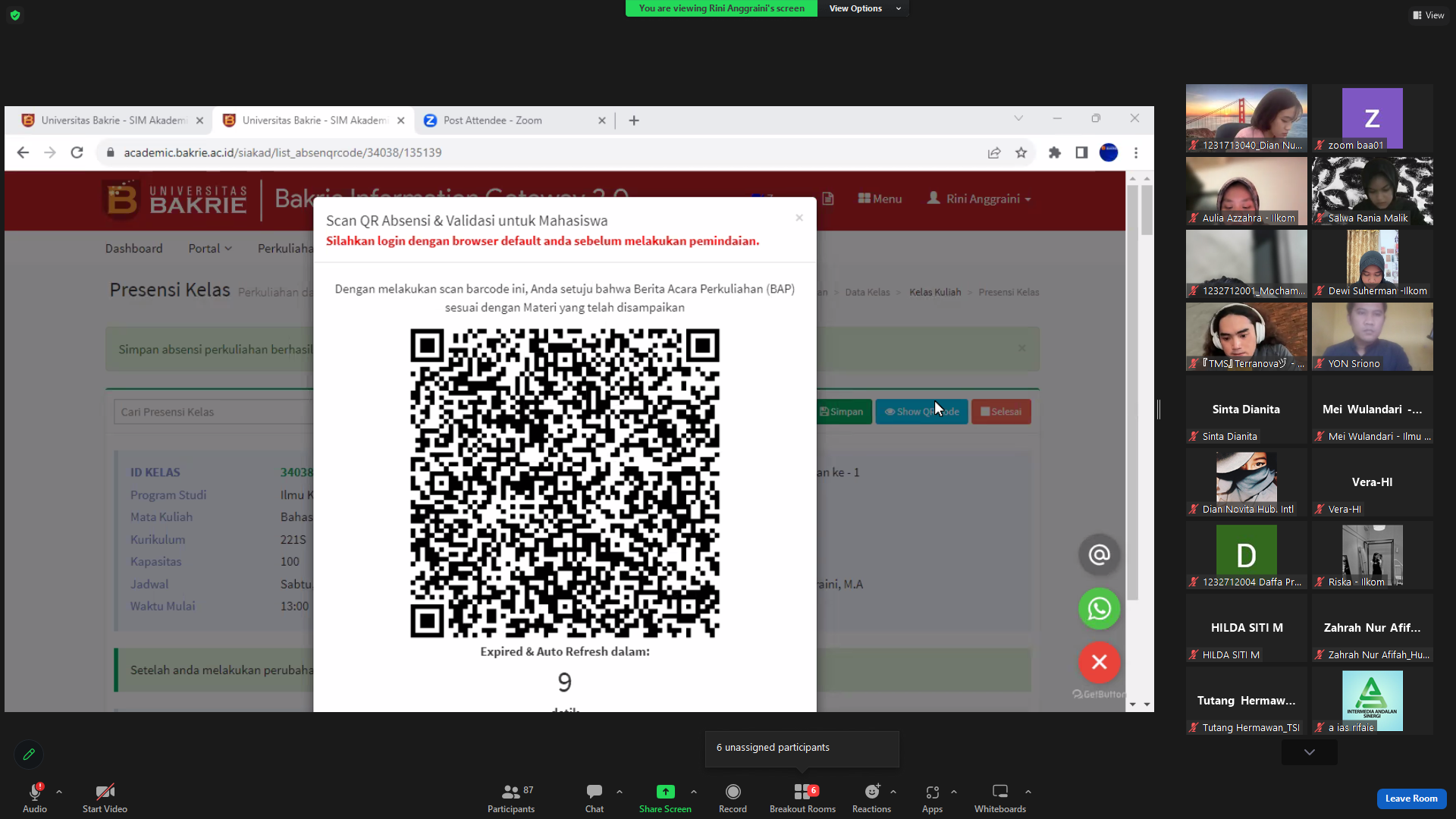Click the Leave Room button
The width and height of the screenshot is (1456, 819).
pyautogui.click(x=1411, y=799)
